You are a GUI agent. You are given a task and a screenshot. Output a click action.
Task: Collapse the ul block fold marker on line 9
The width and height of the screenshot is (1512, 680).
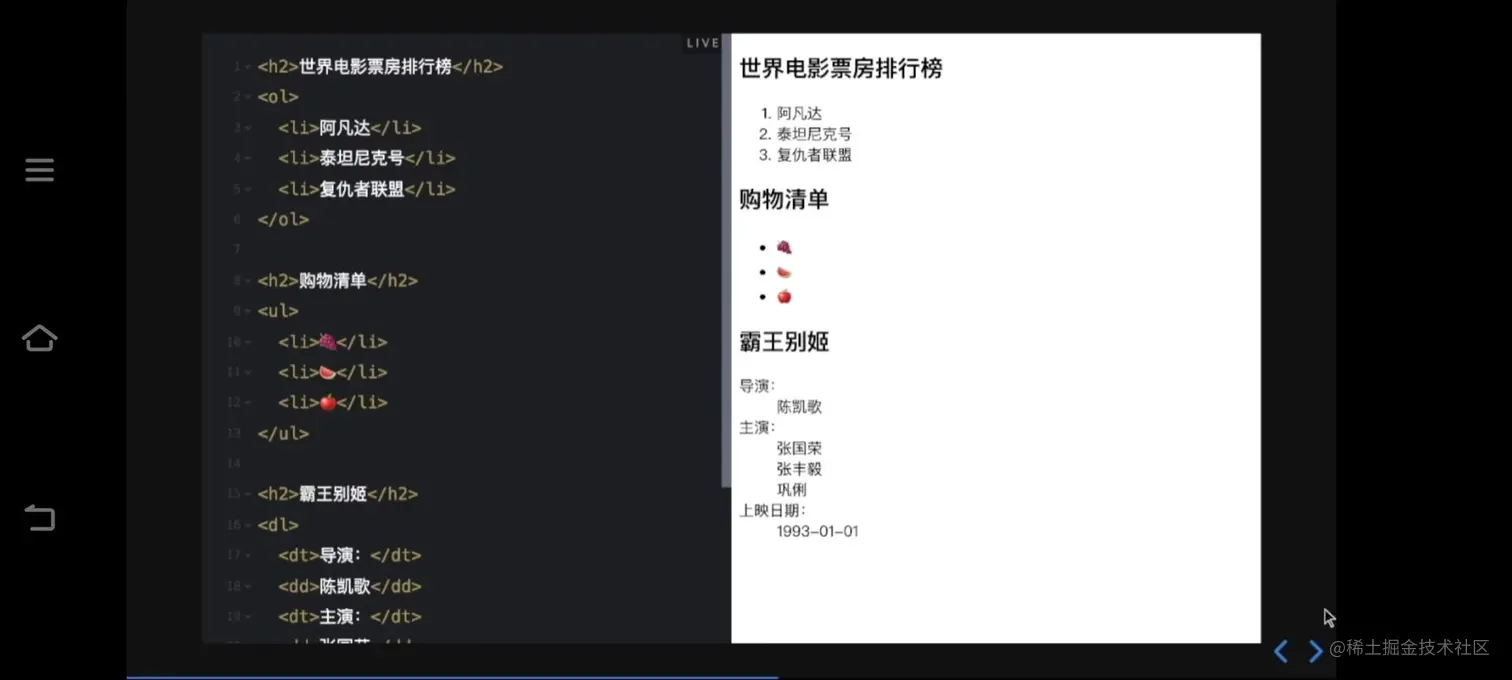246,310
